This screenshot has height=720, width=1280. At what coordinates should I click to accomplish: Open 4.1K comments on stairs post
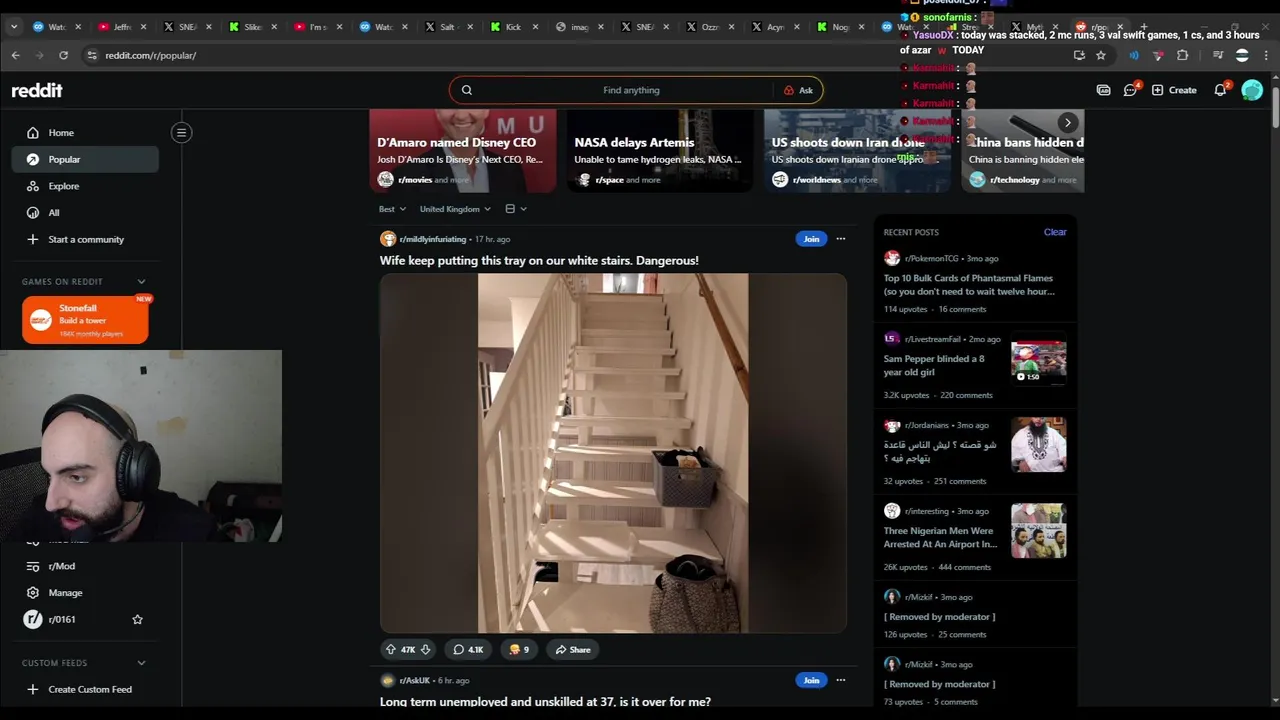point(467,650)
